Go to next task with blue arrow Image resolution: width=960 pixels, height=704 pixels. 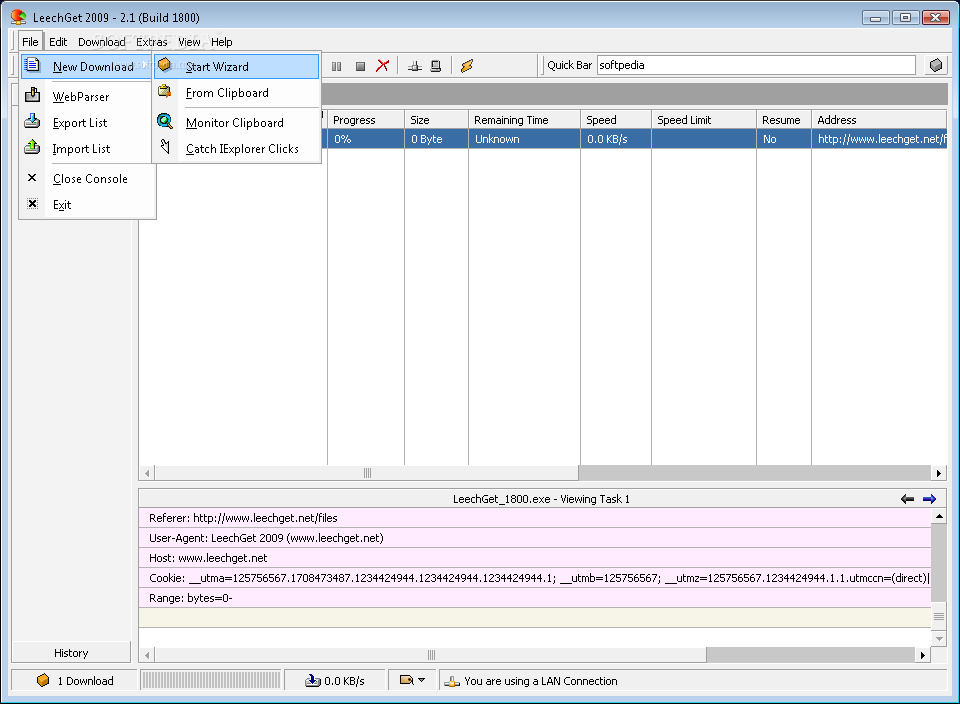[929, 499]
